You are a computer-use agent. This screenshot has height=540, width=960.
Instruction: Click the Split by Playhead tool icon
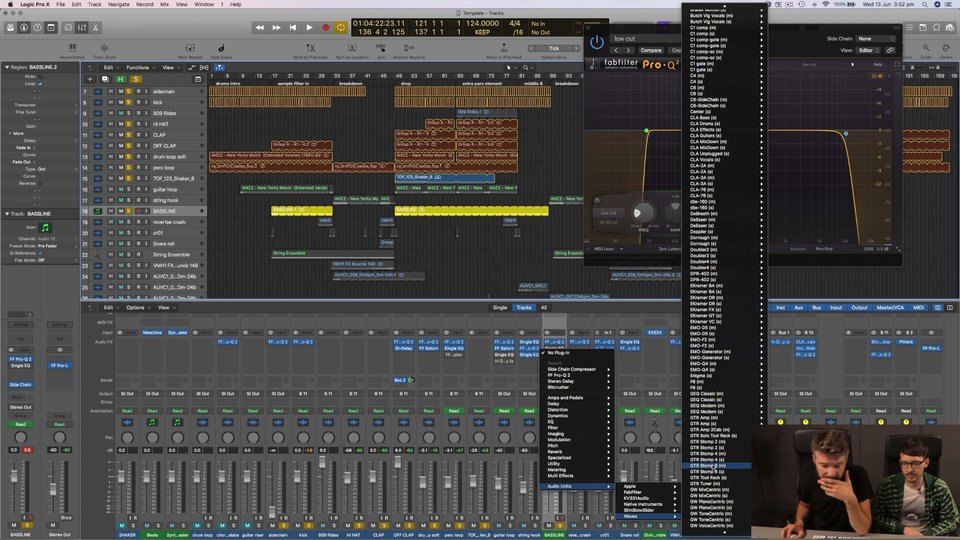[310, 48]
